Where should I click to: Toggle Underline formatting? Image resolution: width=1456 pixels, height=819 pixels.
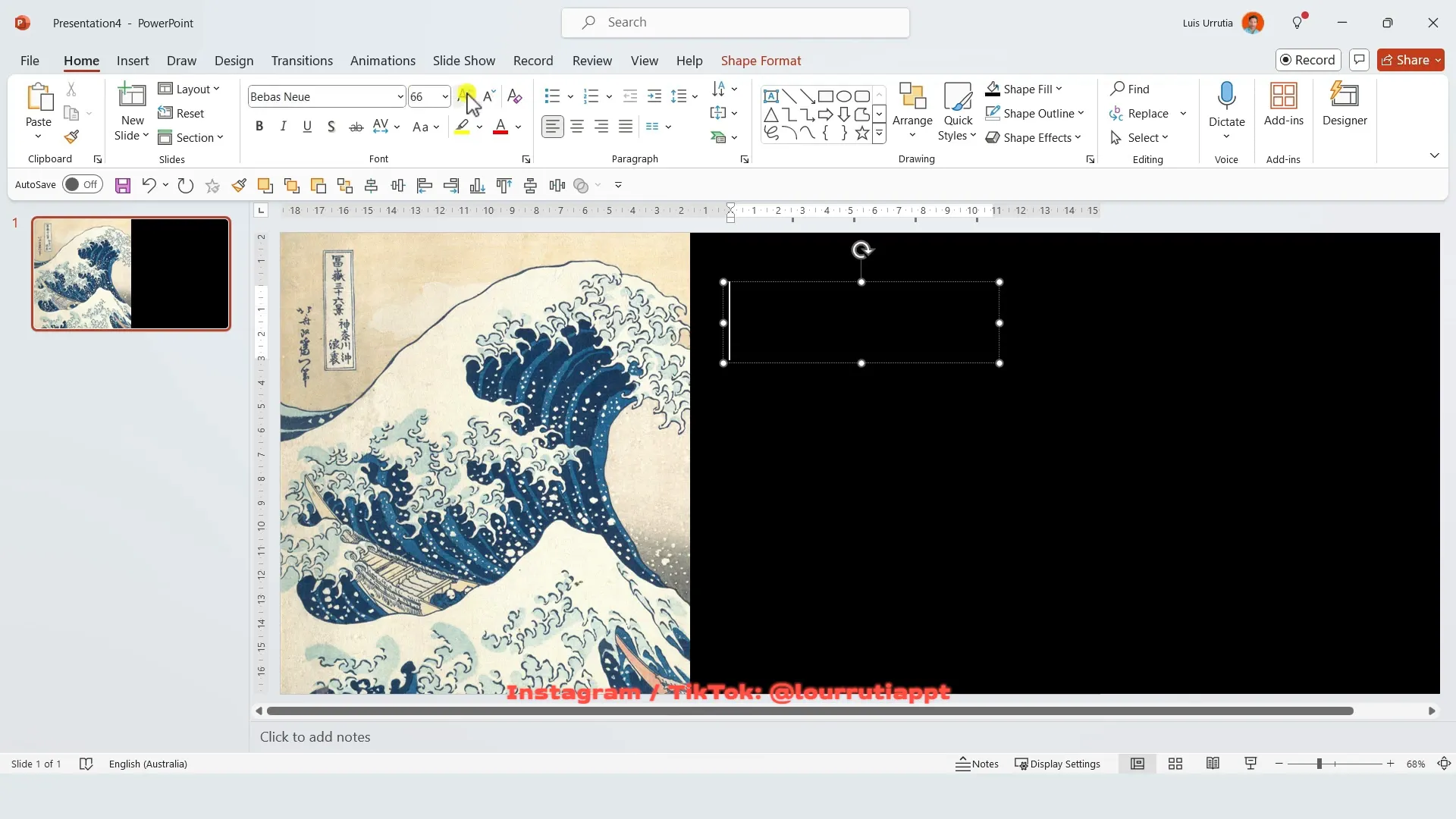(307, 127)
